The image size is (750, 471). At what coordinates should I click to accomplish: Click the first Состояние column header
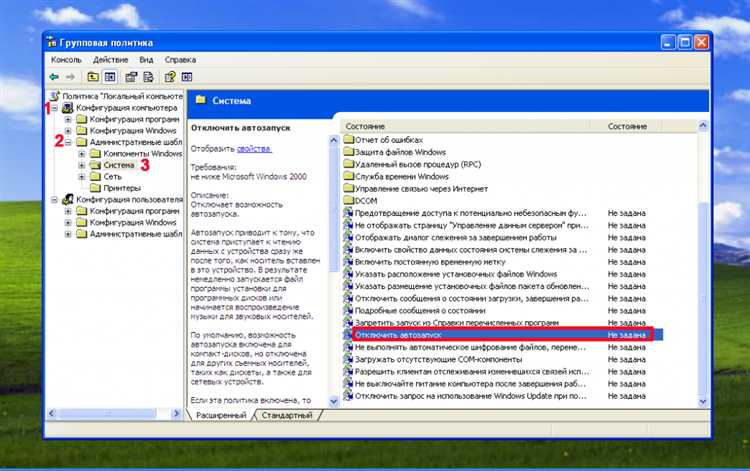465,126
